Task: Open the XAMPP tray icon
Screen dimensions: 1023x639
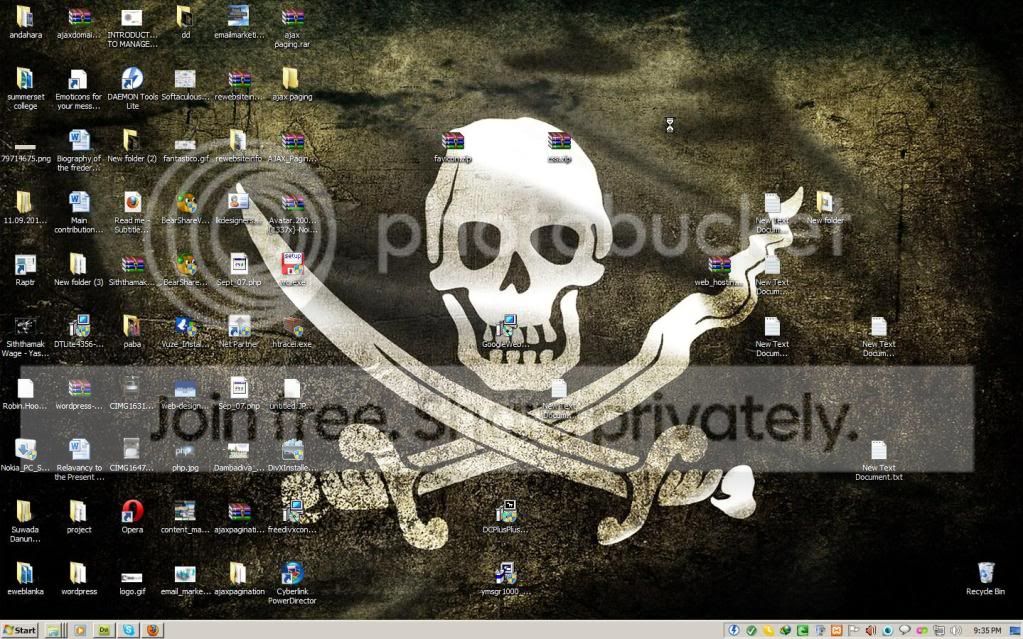Action: coord(836,630)
